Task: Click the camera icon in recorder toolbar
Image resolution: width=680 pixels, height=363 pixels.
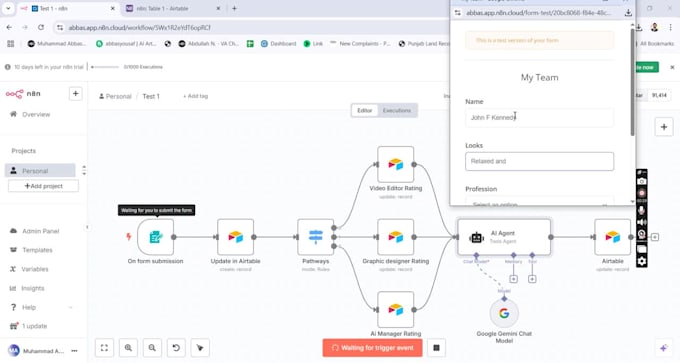Action: coord(642,181)
